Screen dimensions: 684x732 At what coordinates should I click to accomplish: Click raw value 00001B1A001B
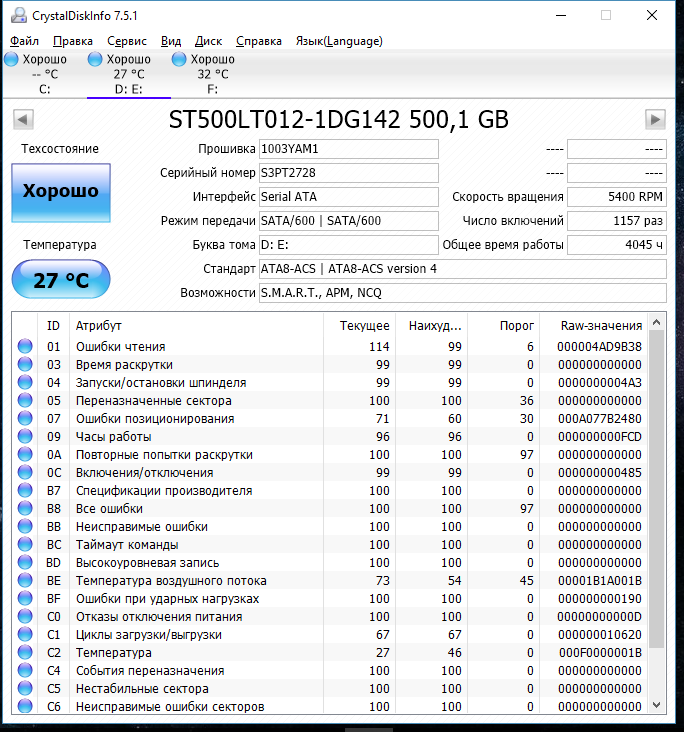coord(599,580)
